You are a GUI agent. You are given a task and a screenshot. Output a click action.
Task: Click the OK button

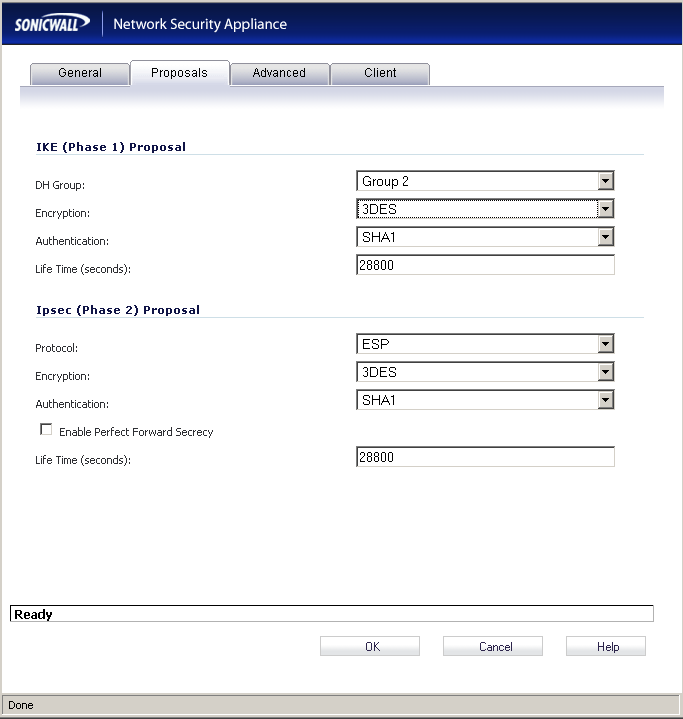click(x=370, y=646)
